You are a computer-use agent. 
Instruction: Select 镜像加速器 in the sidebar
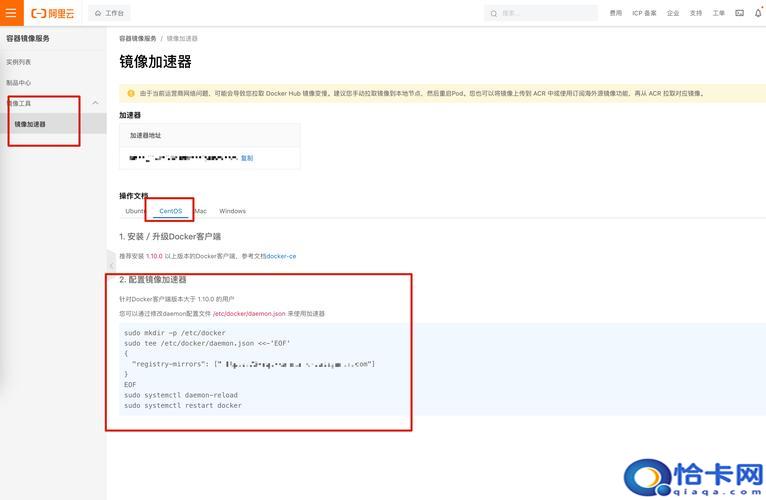click(30, 124)
